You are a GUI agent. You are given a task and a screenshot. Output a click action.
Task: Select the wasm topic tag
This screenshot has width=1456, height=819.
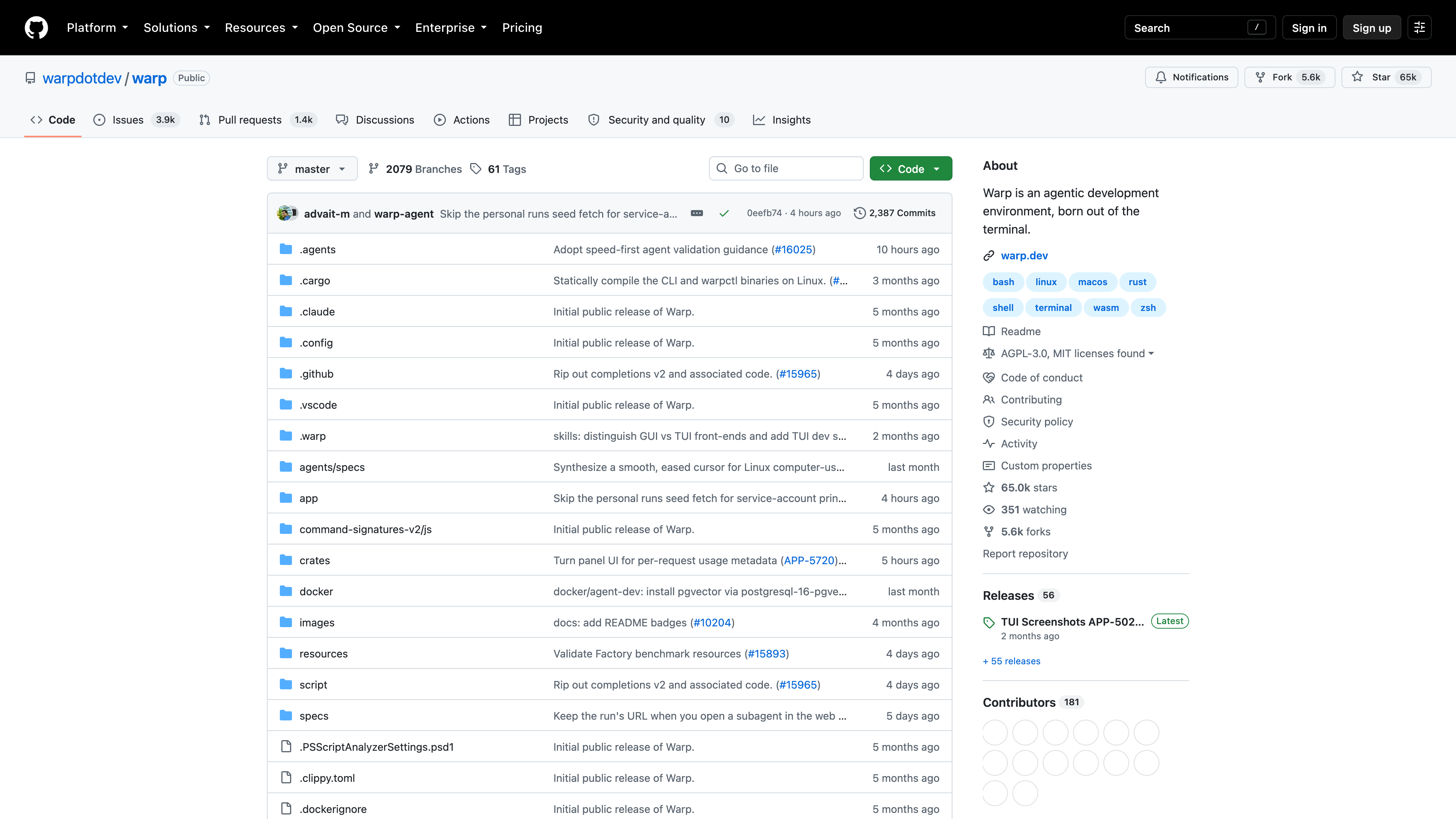[1106, 308]
